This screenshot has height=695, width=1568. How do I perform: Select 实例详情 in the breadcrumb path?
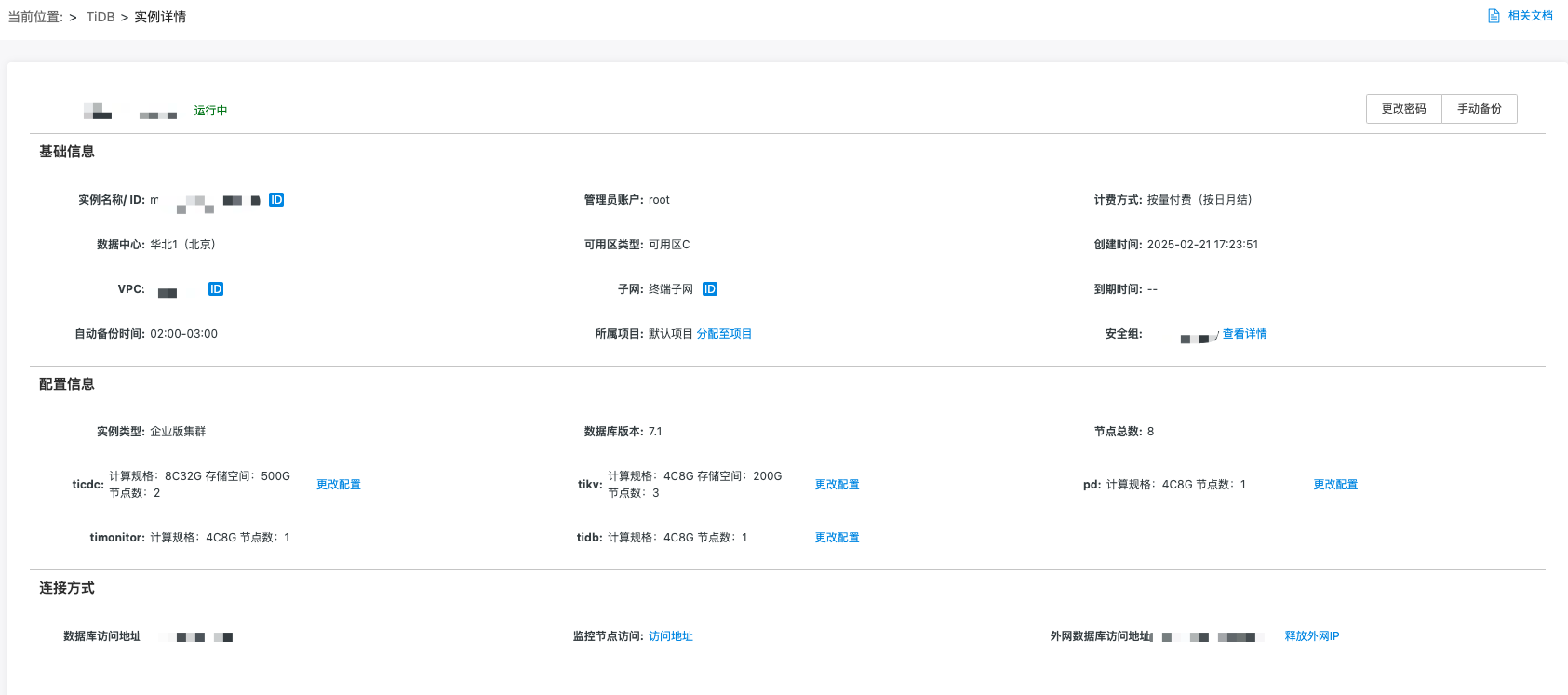pyautogui.click(x=160, y=17)
